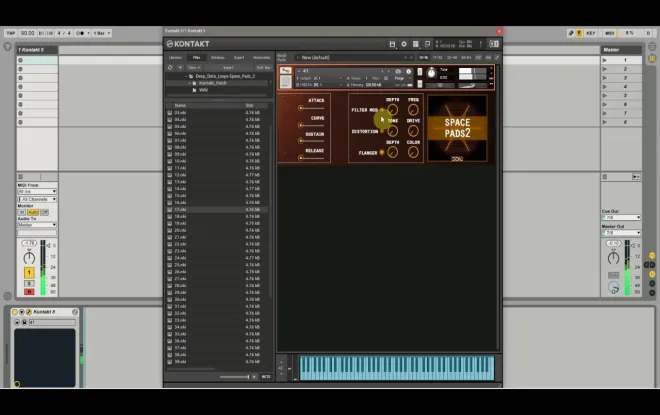Switch to Database tab in Kontakt browser
Viewport: 660px width, 415px height.
pos(218,57)
